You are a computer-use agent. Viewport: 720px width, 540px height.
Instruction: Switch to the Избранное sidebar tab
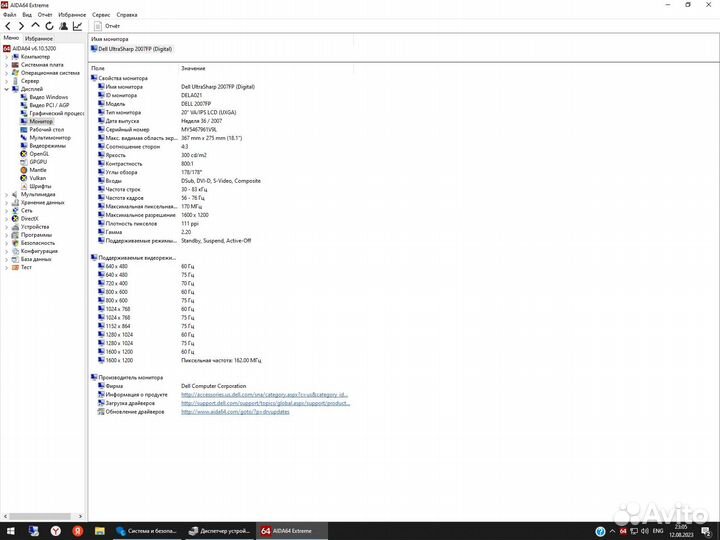(x=39, y=39)
